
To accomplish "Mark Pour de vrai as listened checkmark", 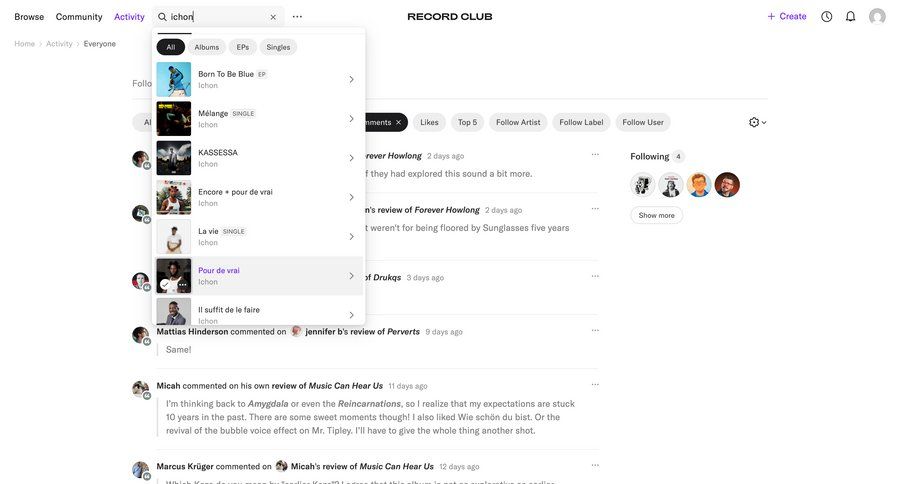I will (165, 284).
